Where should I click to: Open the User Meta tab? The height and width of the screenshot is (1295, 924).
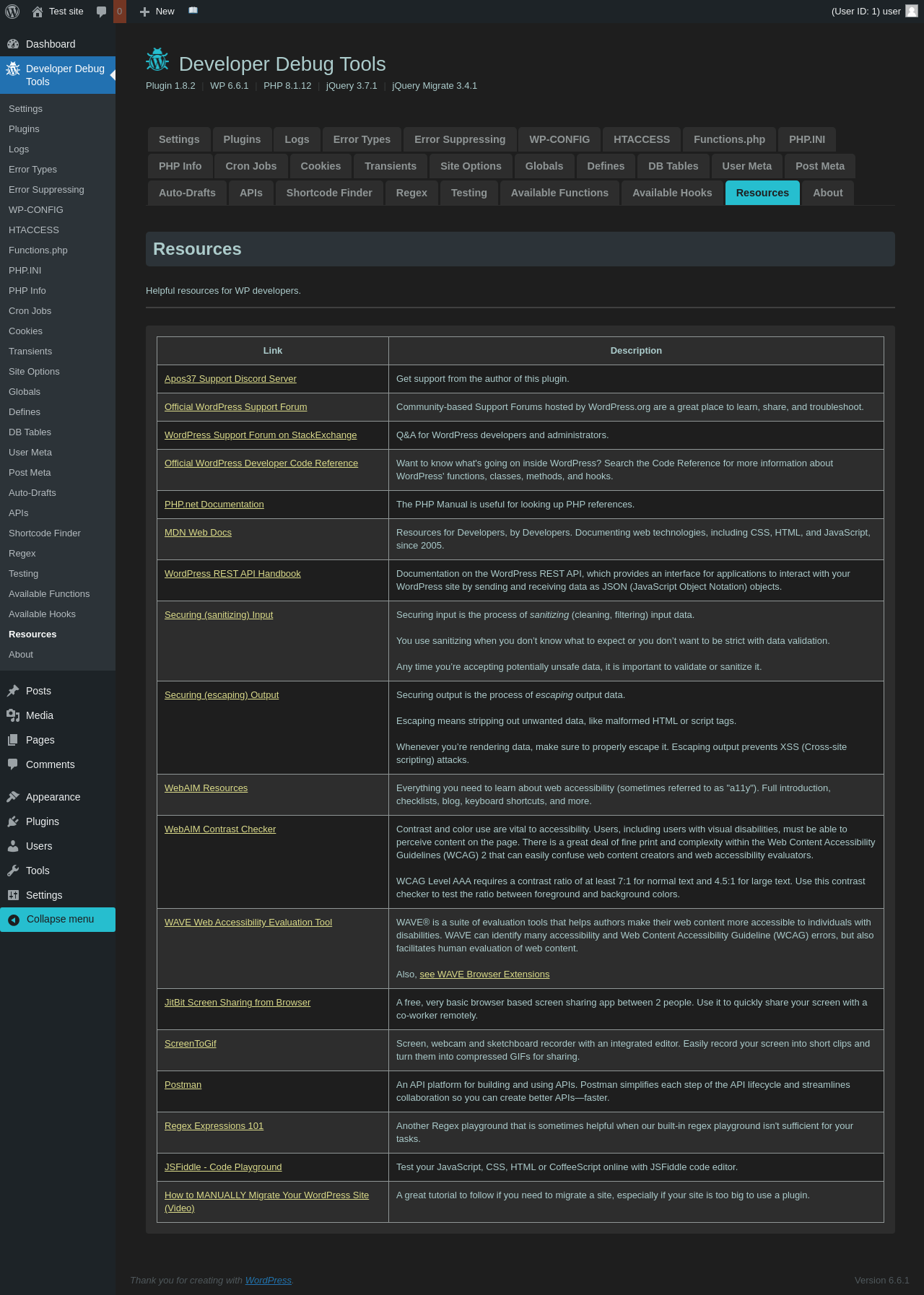747,166
